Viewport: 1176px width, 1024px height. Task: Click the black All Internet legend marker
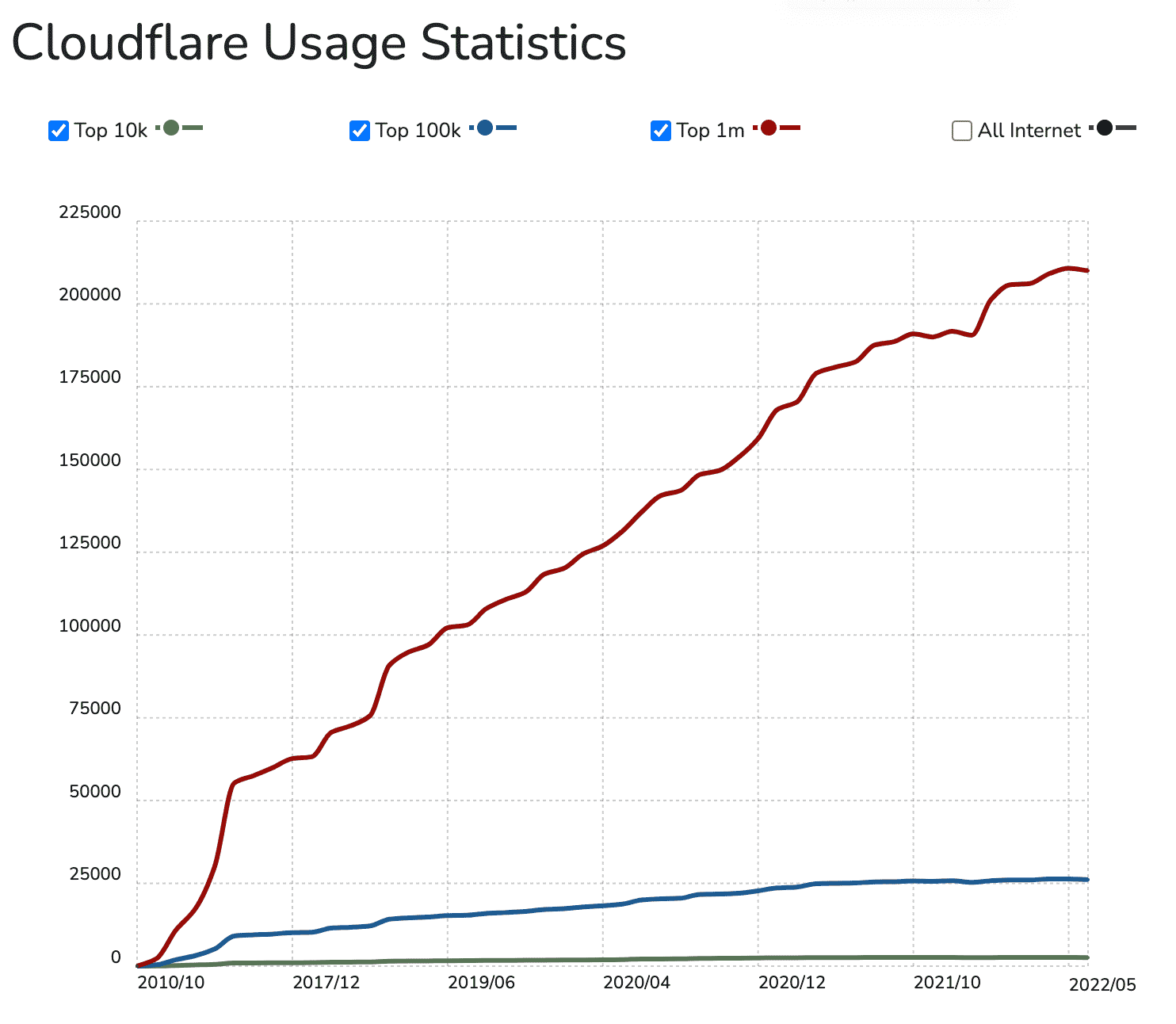click(1105, 128)
